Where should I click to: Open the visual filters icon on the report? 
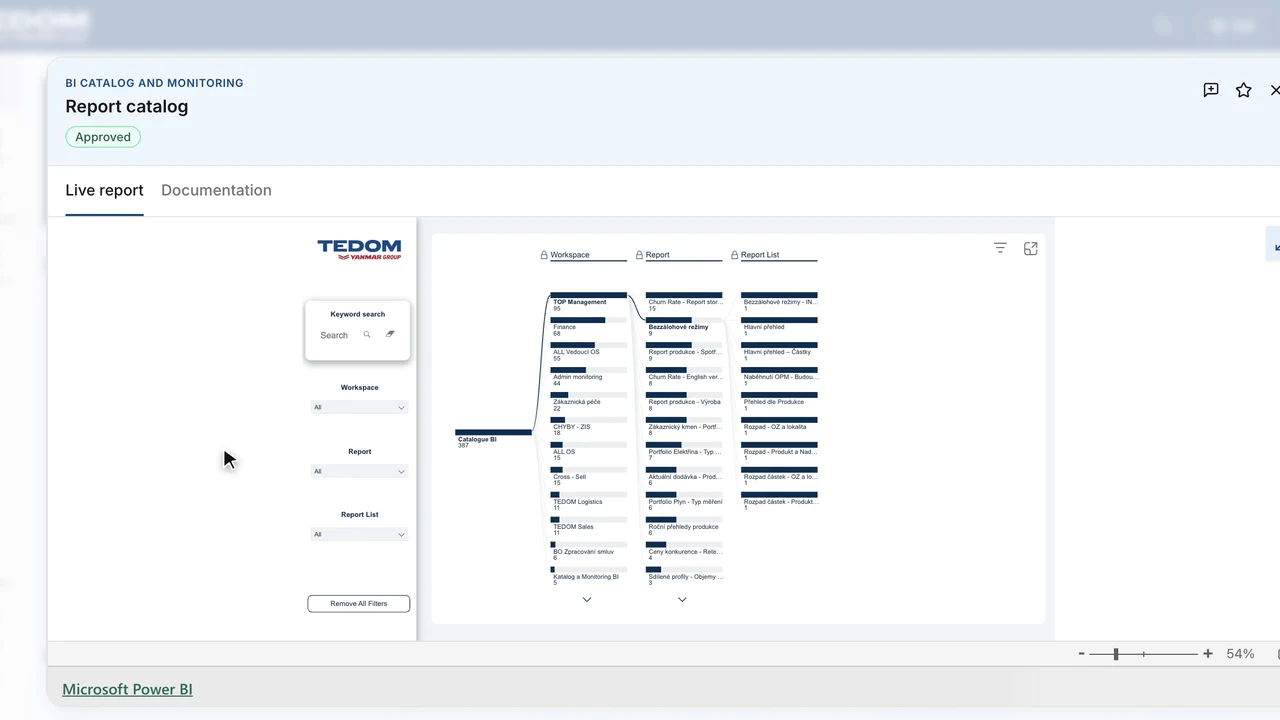point(1000,248)
